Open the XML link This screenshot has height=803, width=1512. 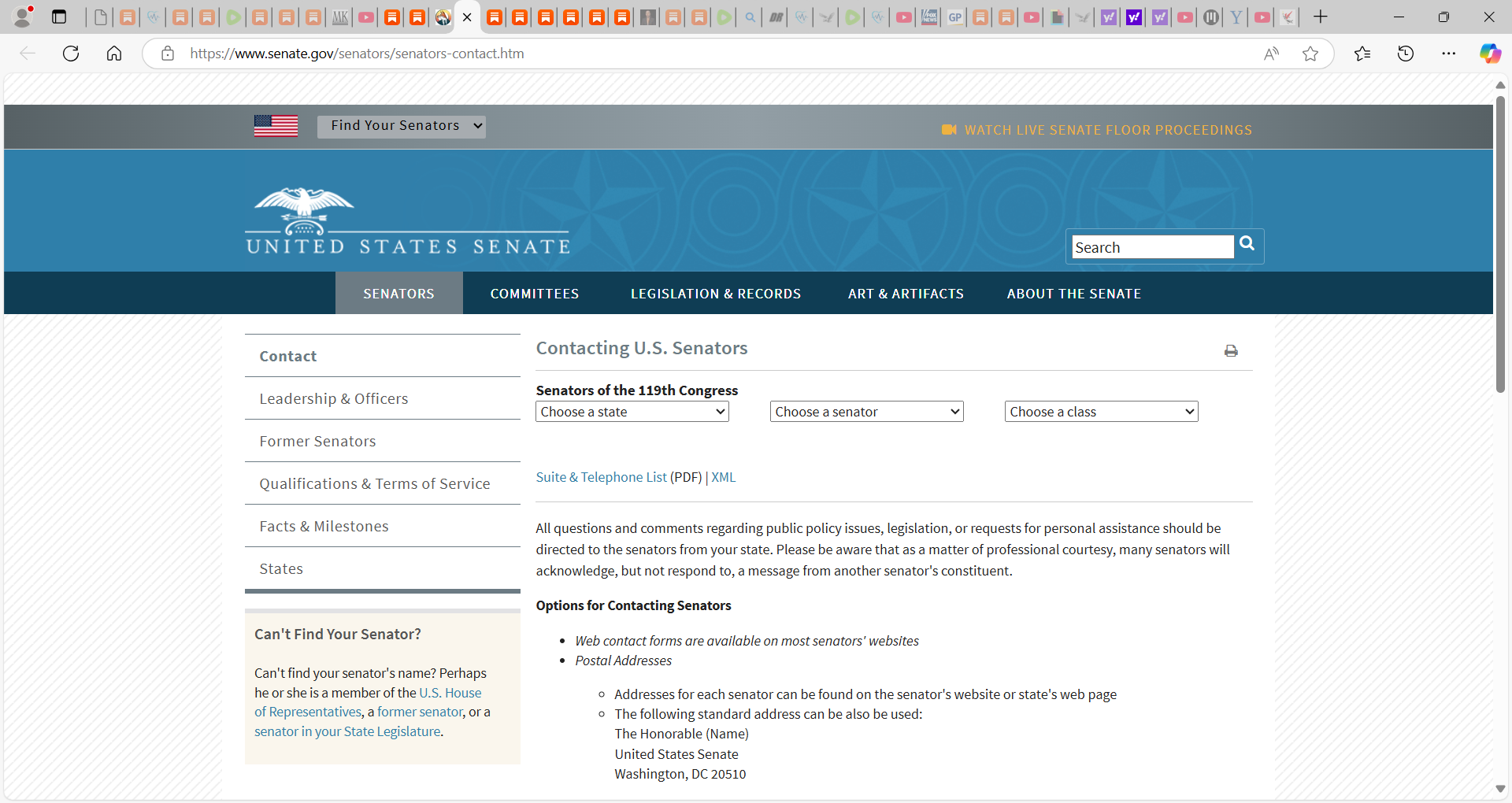pyautogui.click(x=724, y=477)
